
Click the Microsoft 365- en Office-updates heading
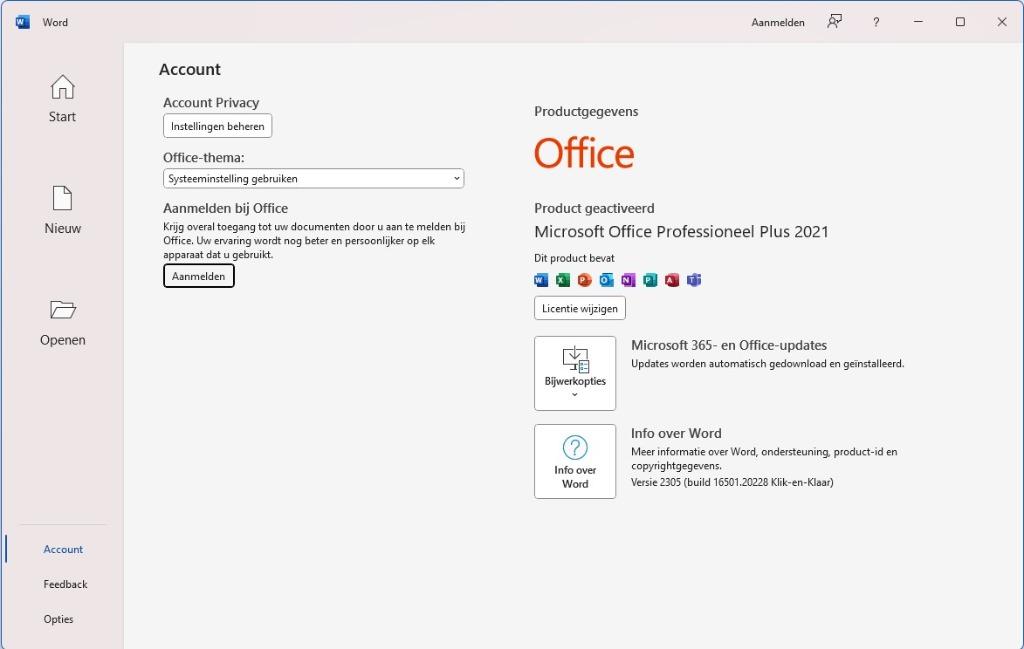point(729,345)
